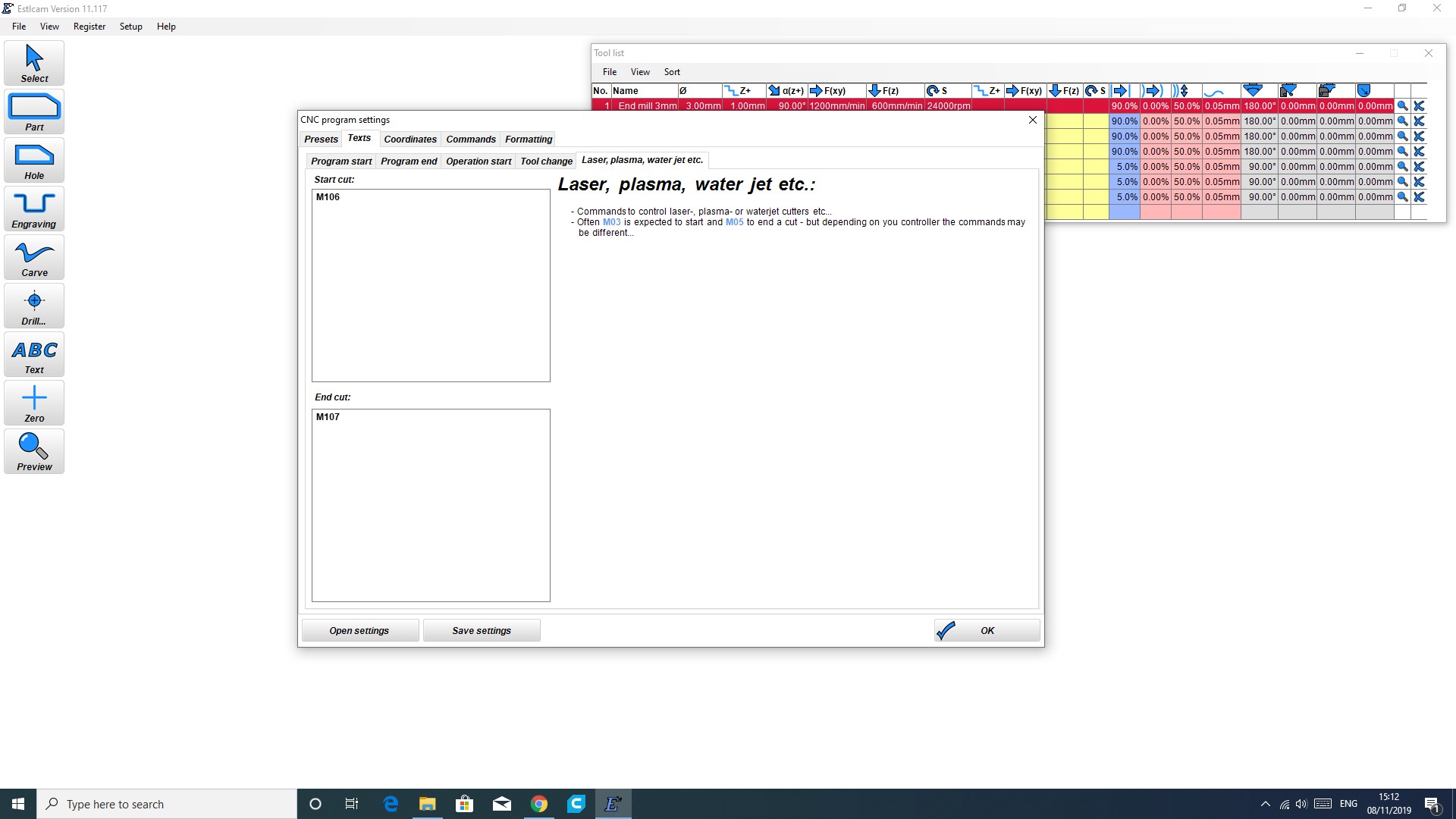Click the 24000rpm spindle cell
Screen dimensions: 1456x819
click(948, 106)
